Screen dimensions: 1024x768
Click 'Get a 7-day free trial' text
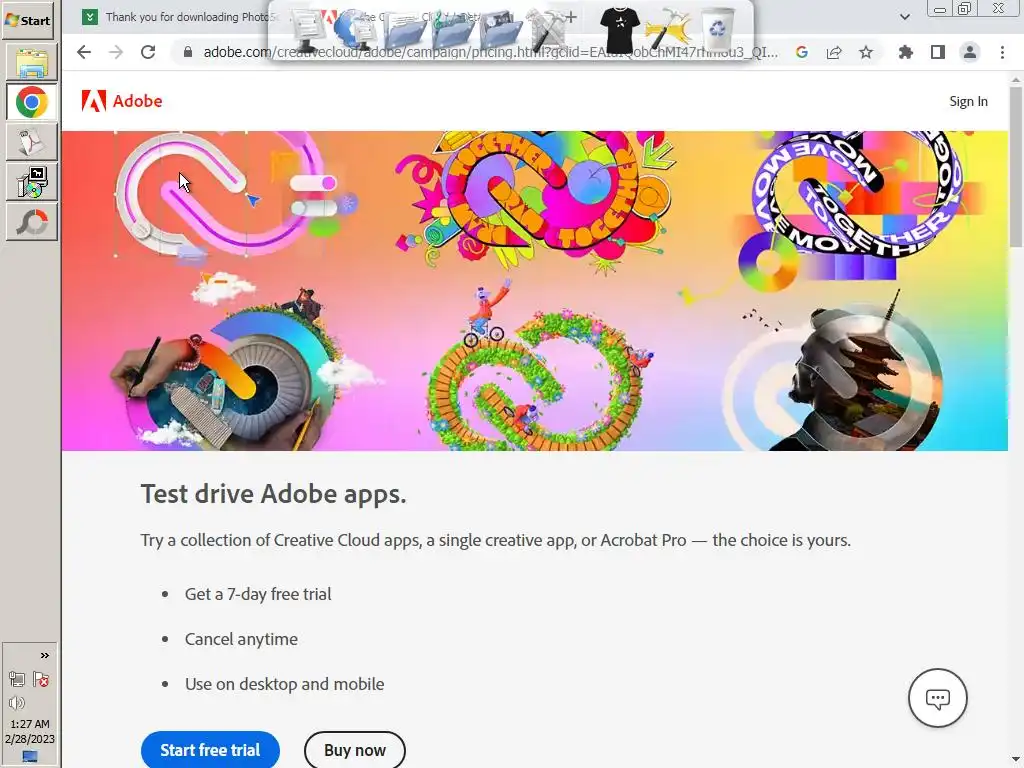[258, 594]
